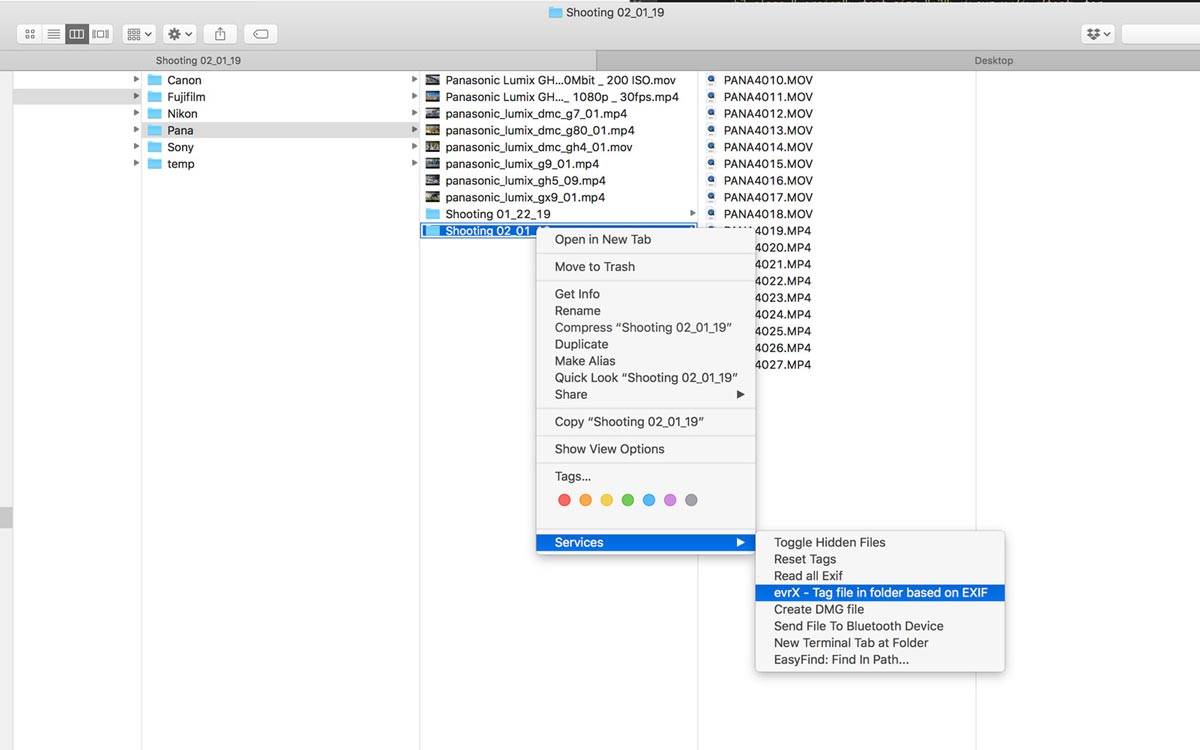Open the Share submenu
Screen dimensions: 1200x750
pyautogui.click(x=645, y=394)
